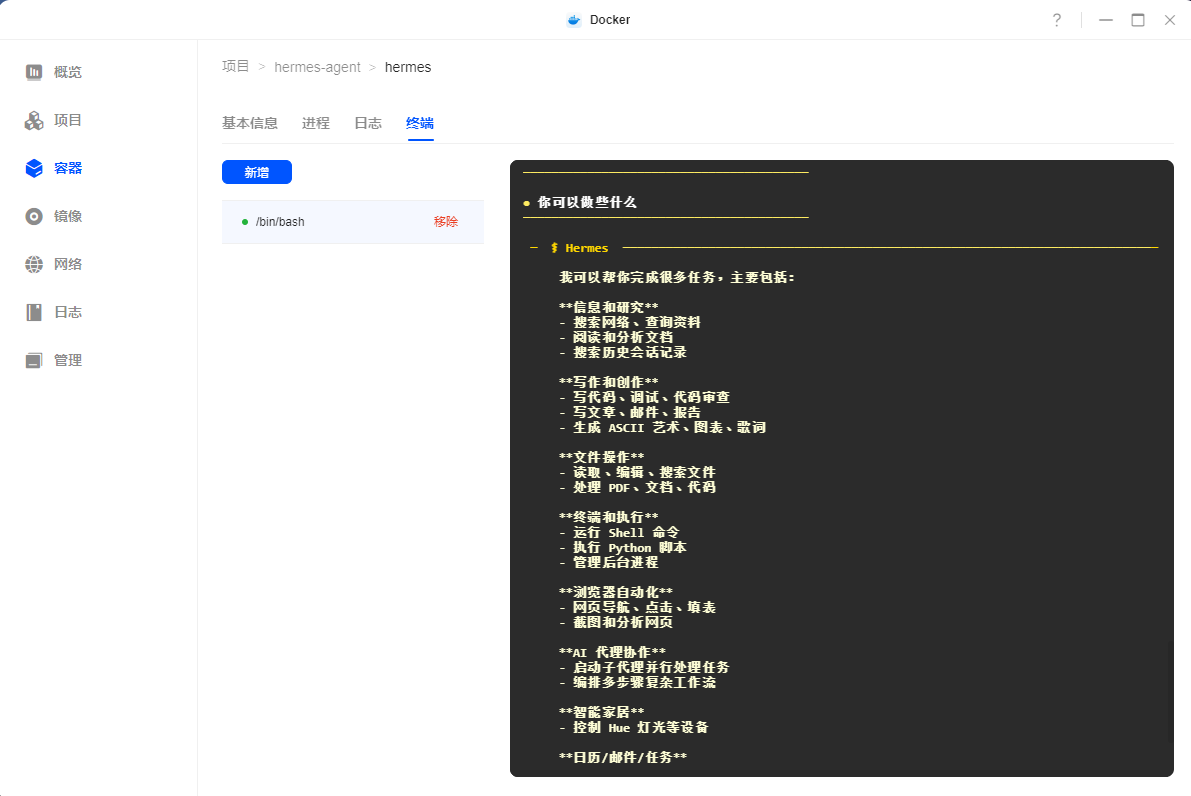Screen dimensions: 1191x796
Task: Click the **AI 代理协作** heading
Action: 612,652
